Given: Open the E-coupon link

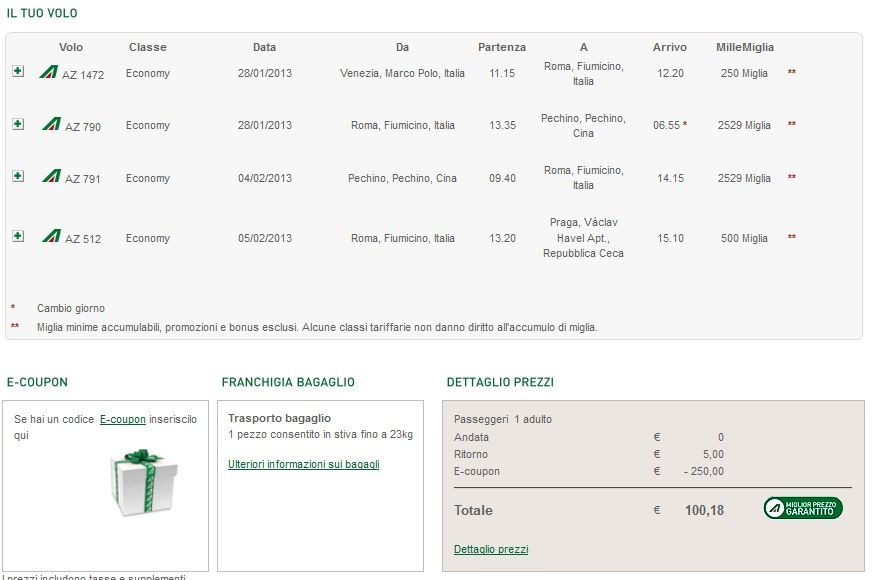Looking at the screenshot, I should click(123, 419).
